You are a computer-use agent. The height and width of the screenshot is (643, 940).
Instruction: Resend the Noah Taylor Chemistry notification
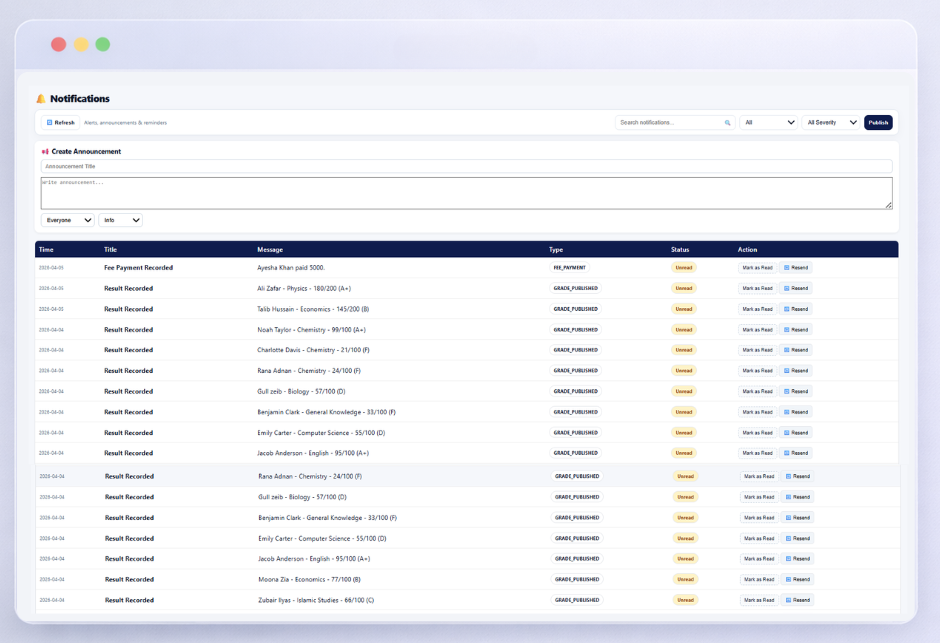pyautogui.click(x=796, y=330)
